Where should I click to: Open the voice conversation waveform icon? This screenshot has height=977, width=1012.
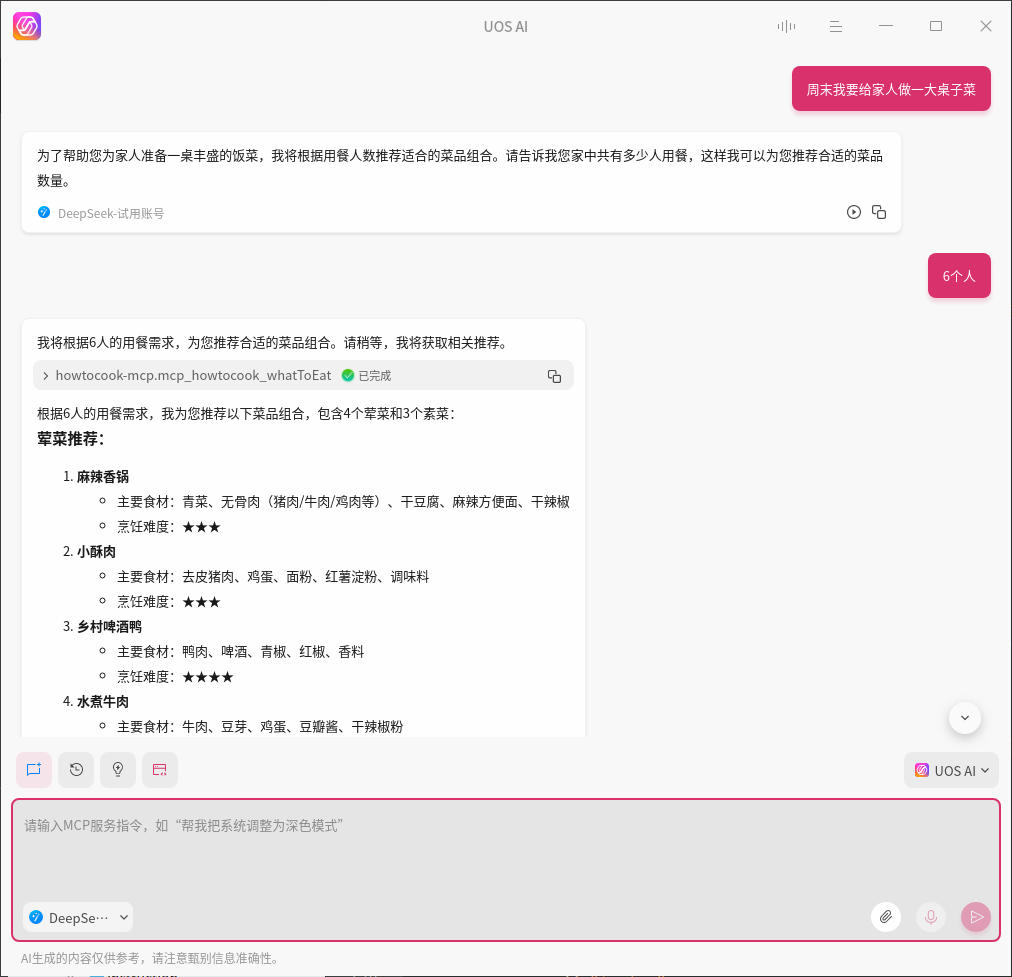786,26
